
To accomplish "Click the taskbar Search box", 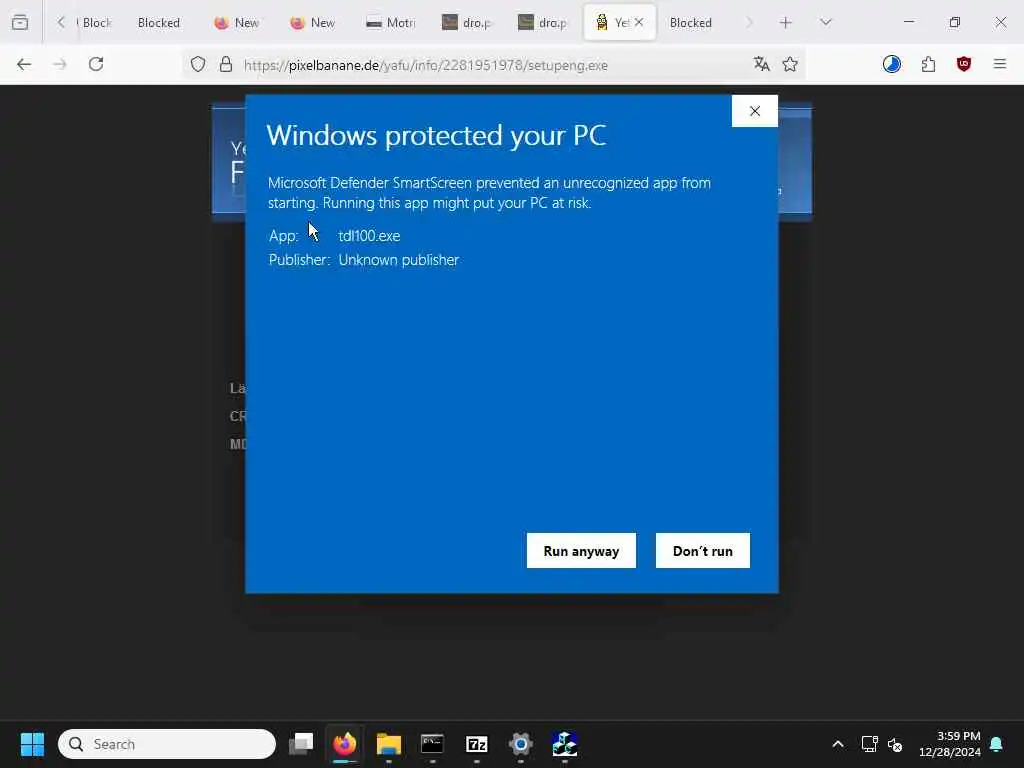I will pyautogui.click(x=167, y=744).
